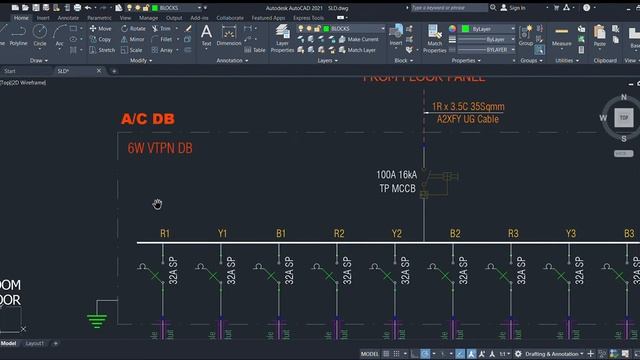Click the Undo arrow in quick access toolbar
The height and width of the screenshot is (360, 640).
coord(88,7)
